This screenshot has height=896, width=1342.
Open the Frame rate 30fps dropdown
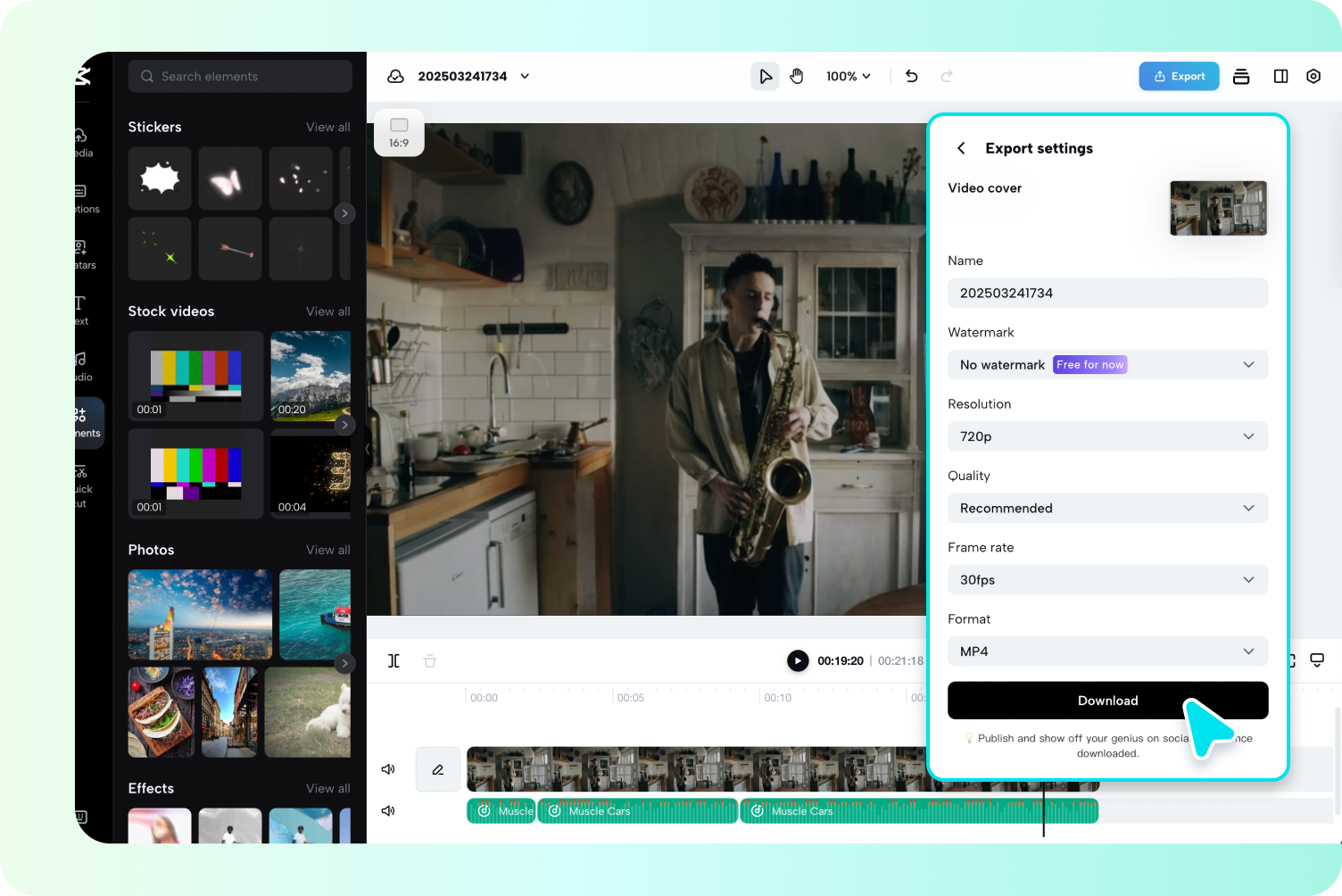[x=1107, y=580]
